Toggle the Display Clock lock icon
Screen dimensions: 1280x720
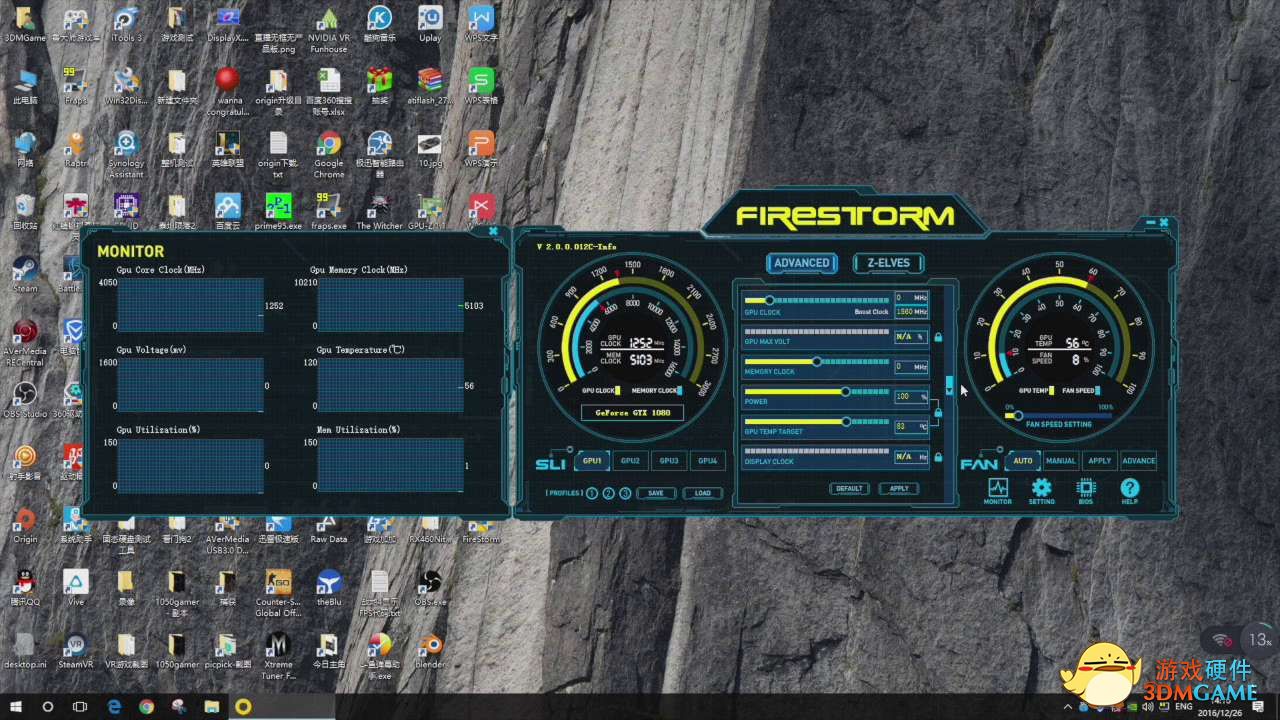[938, 457]
